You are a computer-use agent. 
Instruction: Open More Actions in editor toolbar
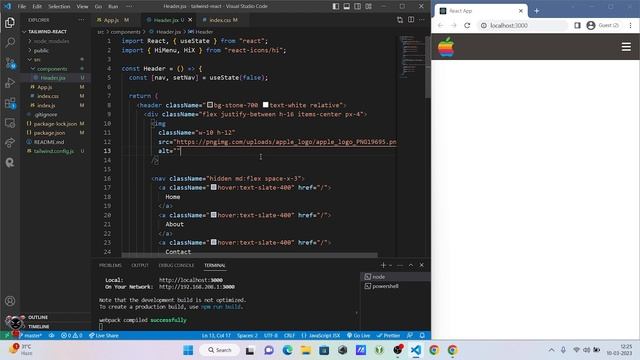click(422, 20)
